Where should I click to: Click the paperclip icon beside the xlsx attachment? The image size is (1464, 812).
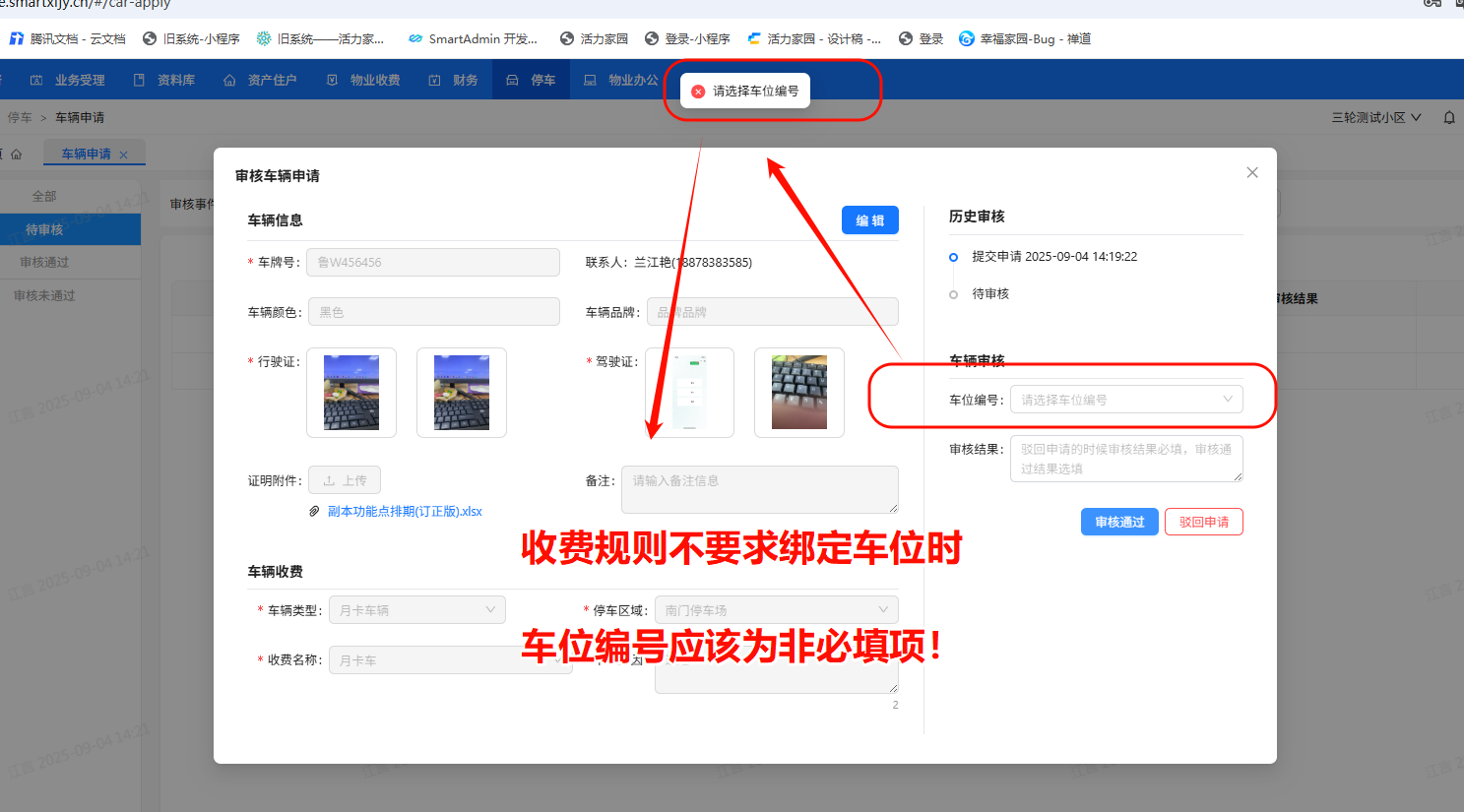pos(314,512)
